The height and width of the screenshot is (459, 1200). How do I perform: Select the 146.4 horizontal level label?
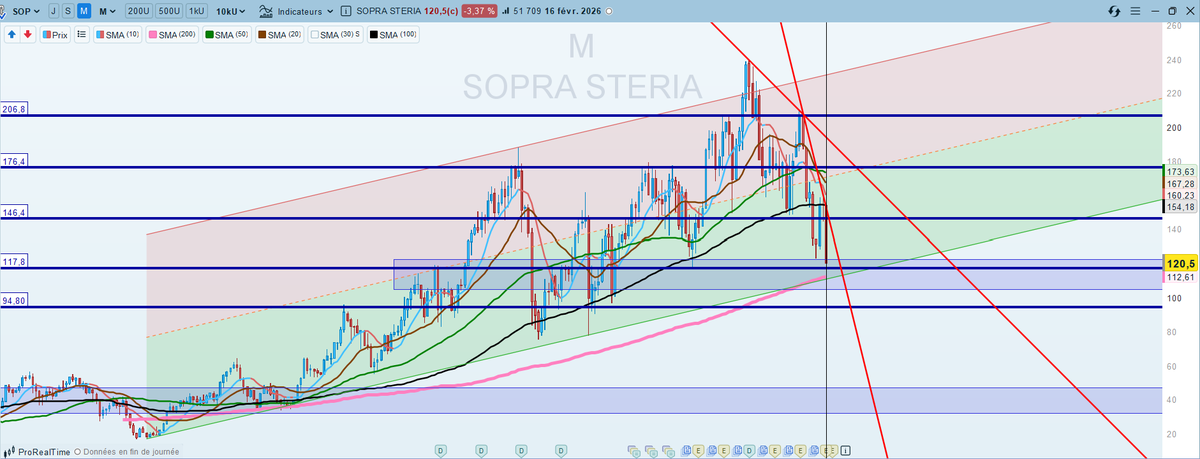pyautogui.click(x=14, y=213)
